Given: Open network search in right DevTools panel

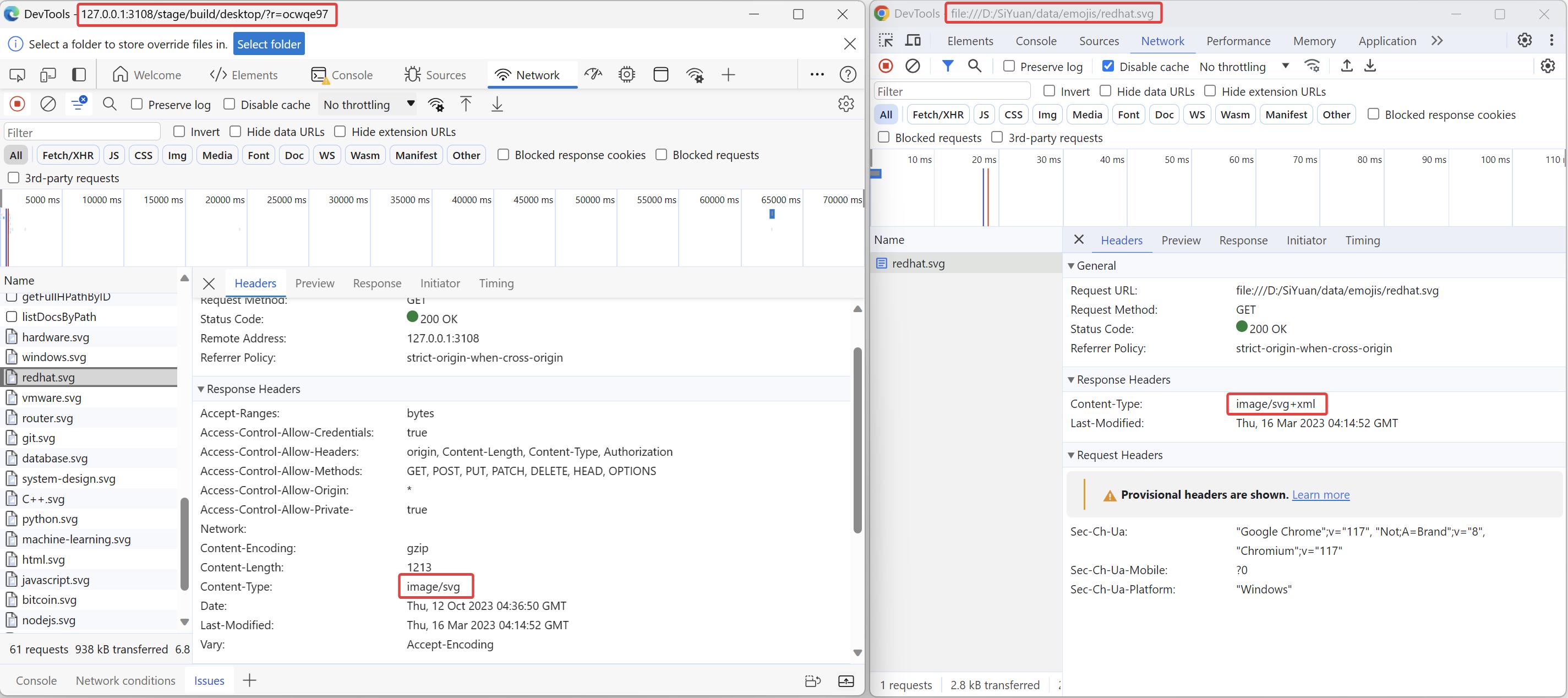Looking at the screenshot, I should [975, 66].
